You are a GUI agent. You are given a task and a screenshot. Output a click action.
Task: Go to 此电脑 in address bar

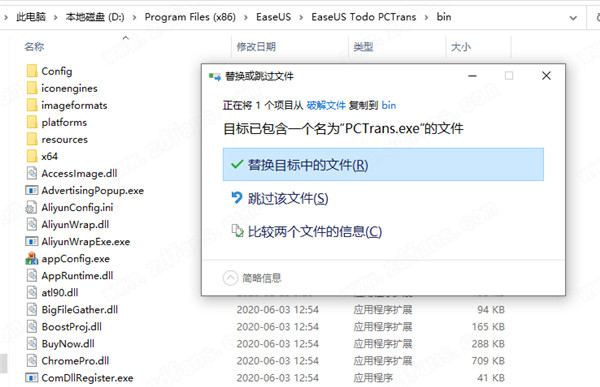coord(31,17)
